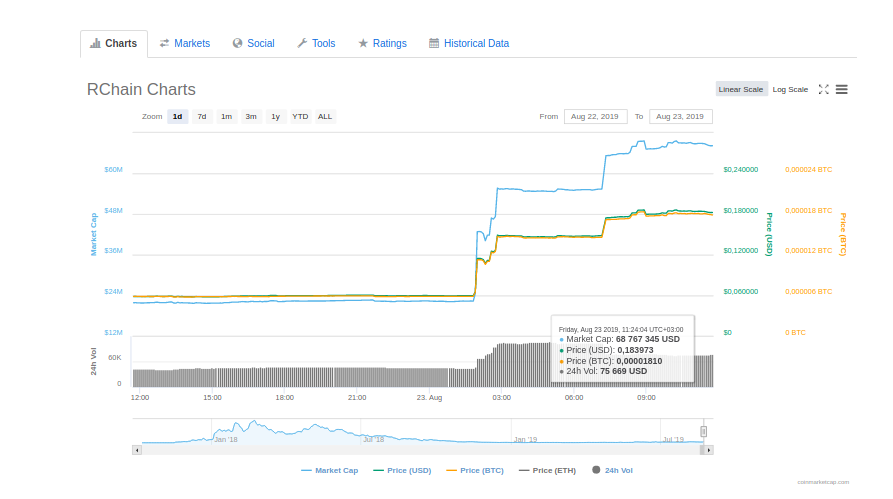Viewport: 893px width, 499px height.
Task: Click the Jan '18 navigator label
Action: tap(226, 440)
